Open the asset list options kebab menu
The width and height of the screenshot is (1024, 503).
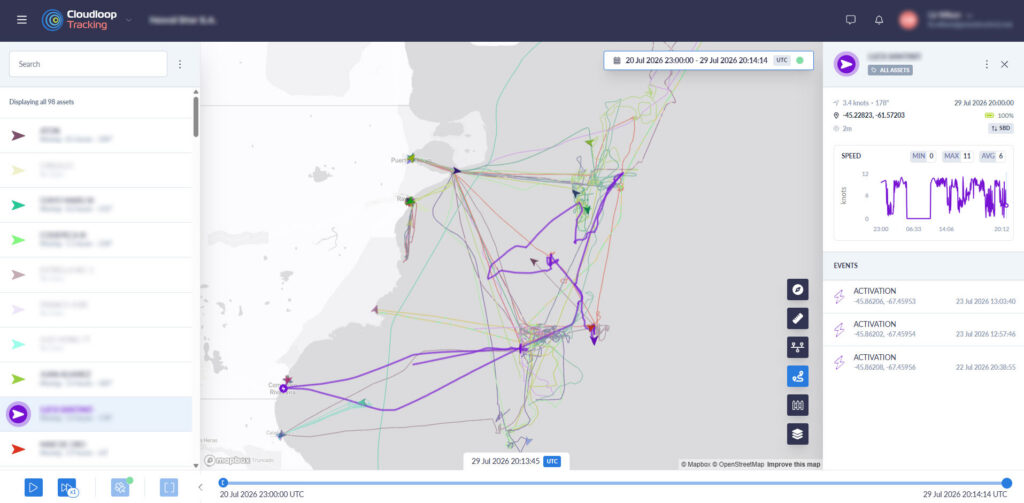[x=180, y=64]
